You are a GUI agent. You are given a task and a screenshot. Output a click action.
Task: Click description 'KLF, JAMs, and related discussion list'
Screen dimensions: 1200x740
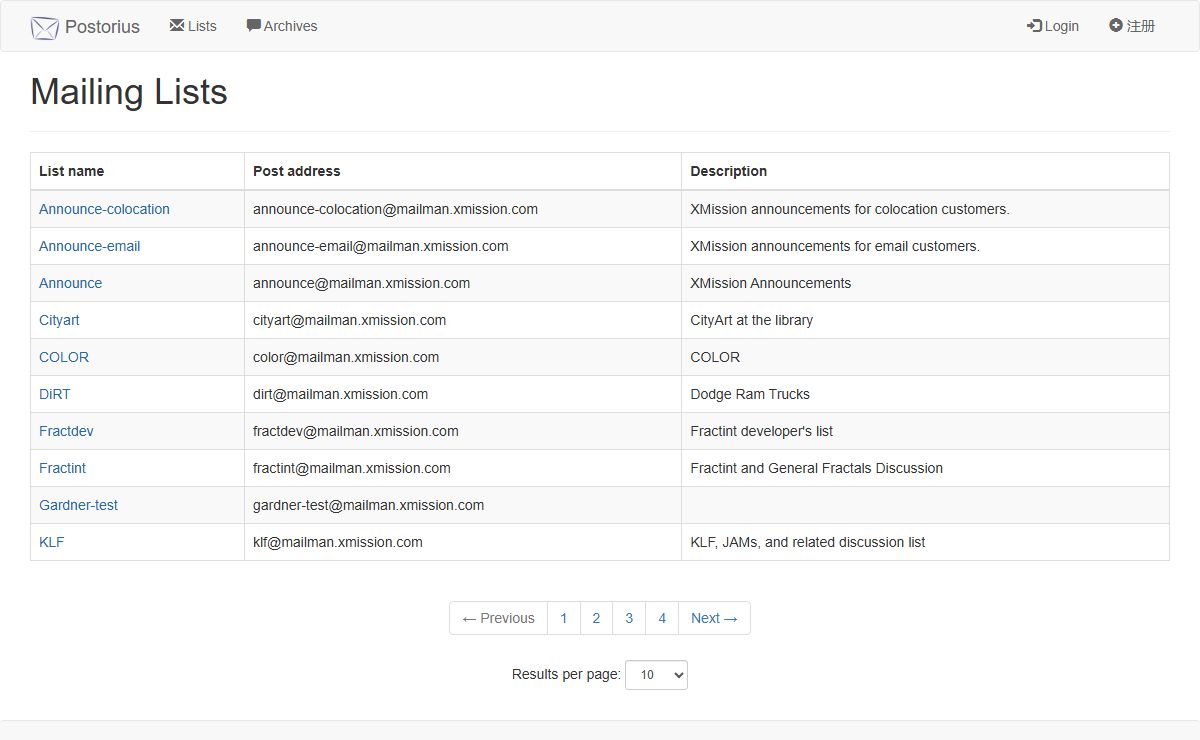[x=807, y=542]
